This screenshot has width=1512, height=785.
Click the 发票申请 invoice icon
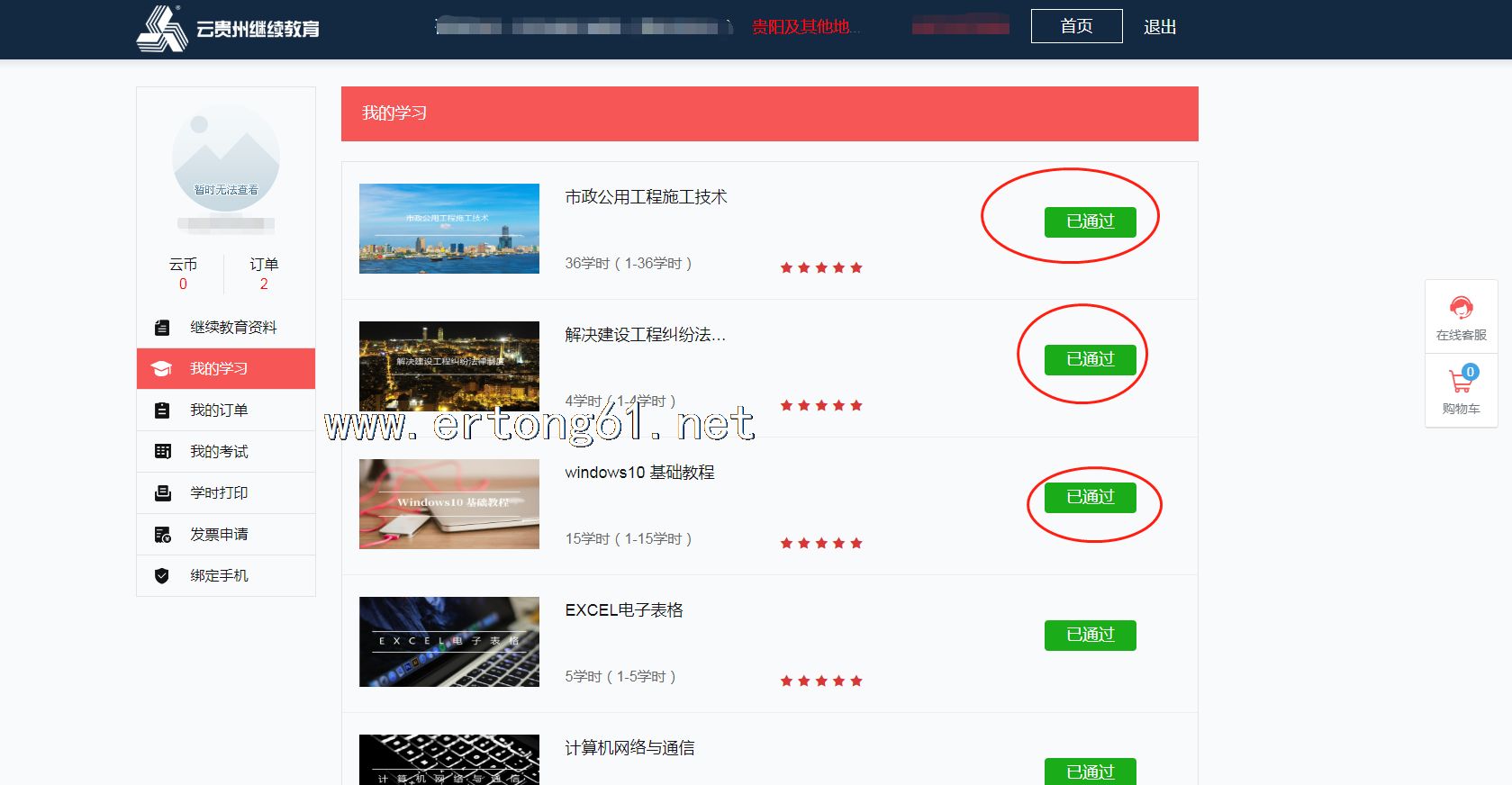click(162, 535)
